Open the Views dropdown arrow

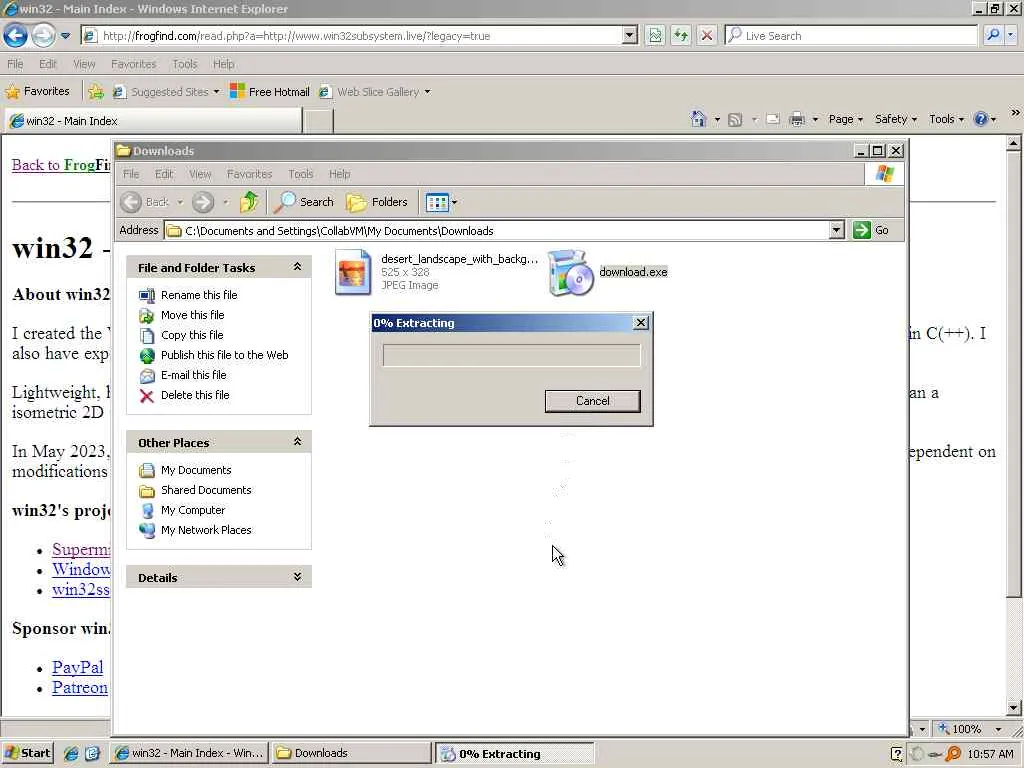pos(455,202)
